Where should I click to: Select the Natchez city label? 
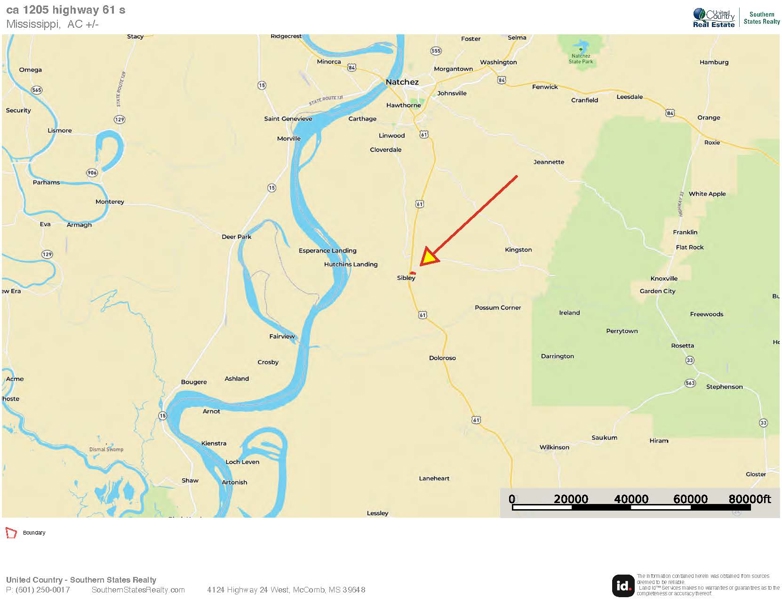(402, 82)
